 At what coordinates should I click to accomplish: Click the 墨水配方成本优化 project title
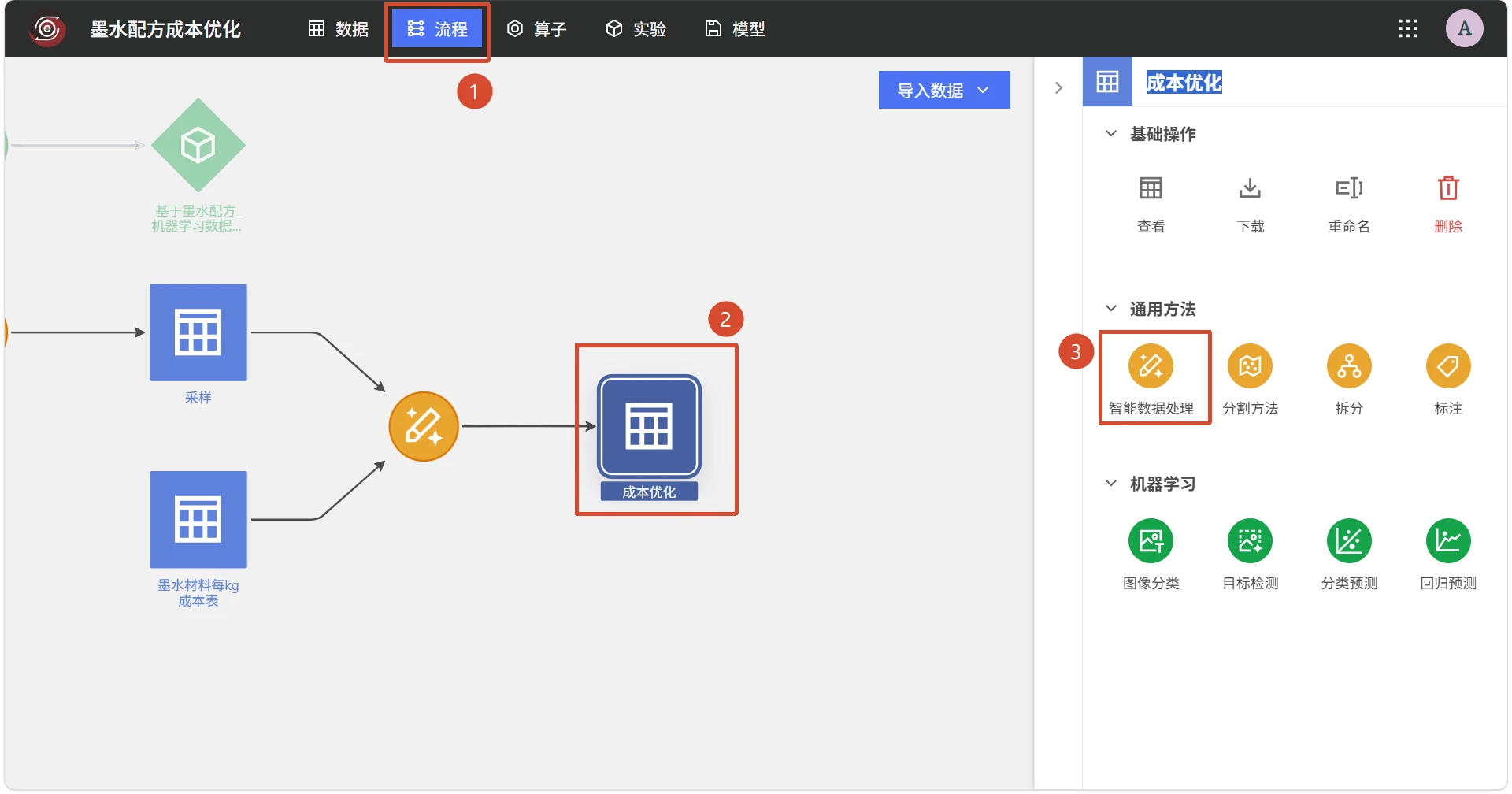click(x=165, y=29)
